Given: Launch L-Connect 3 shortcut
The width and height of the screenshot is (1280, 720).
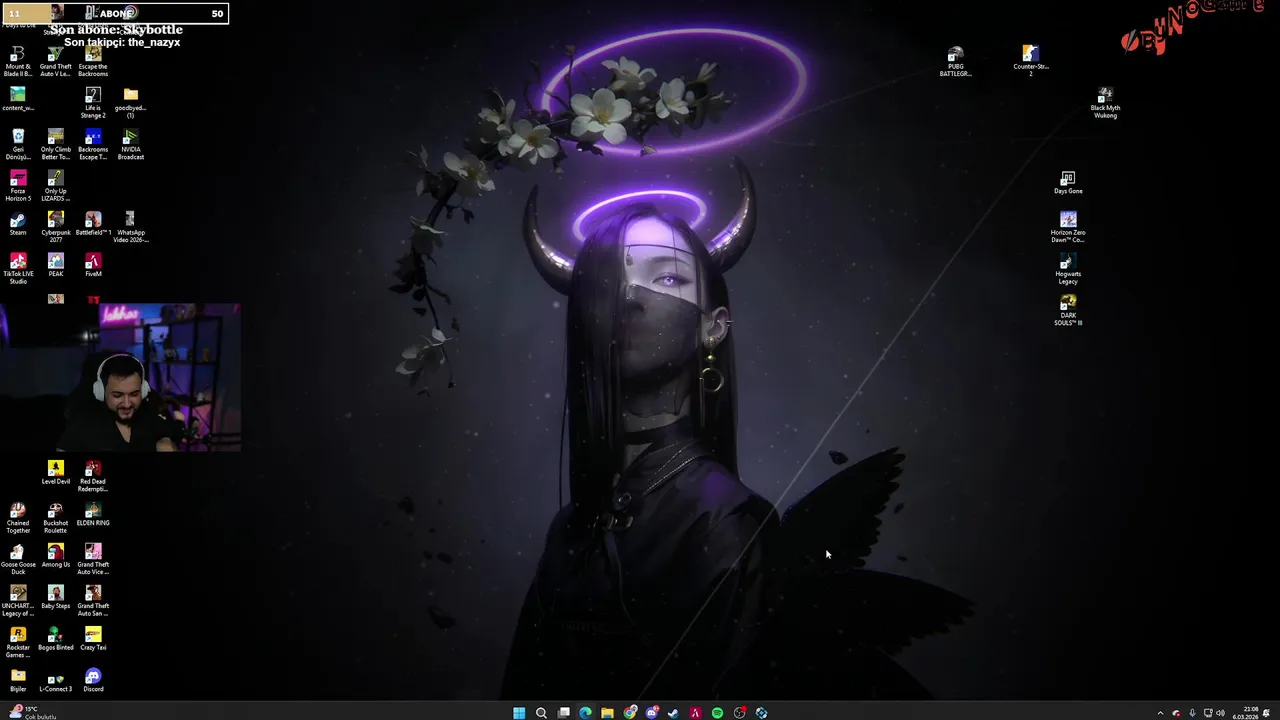Looking at the screenshot, I should point(56,680).
